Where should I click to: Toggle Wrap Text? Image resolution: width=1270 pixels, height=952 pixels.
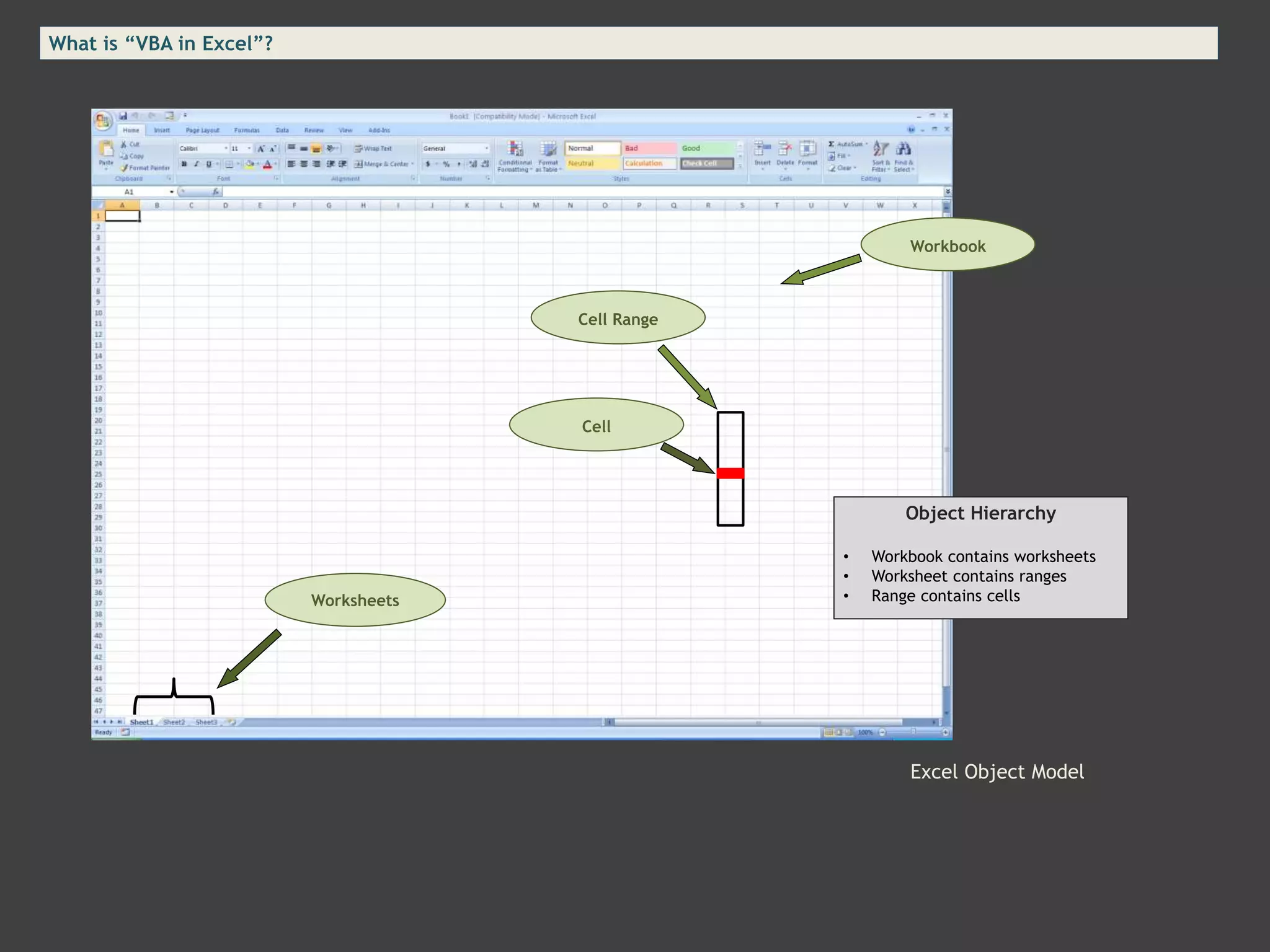tap(373, 149)
